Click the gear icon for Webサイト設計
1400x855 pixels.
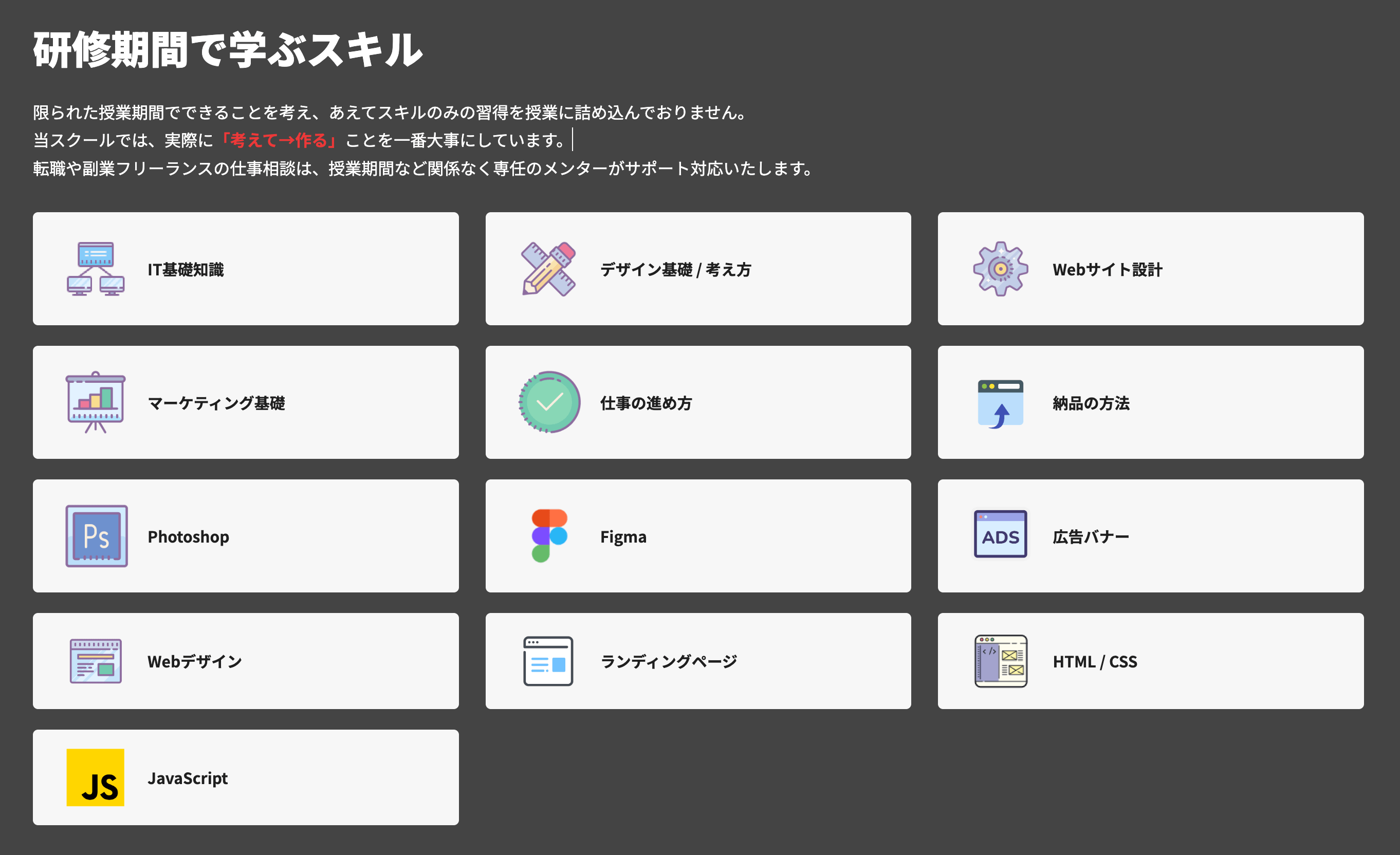coord(1000,269)
